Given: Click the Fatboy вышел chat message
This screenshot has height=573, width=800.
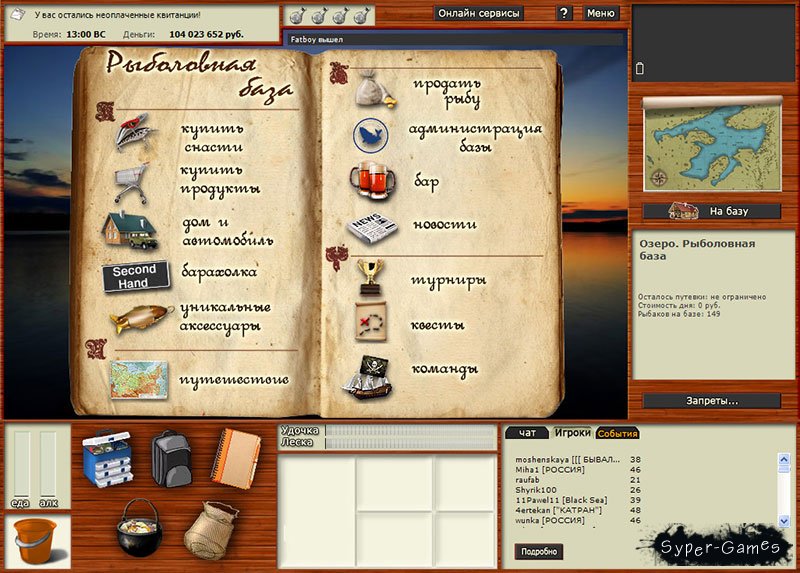Looking at the screenshot, I should 317,39.
